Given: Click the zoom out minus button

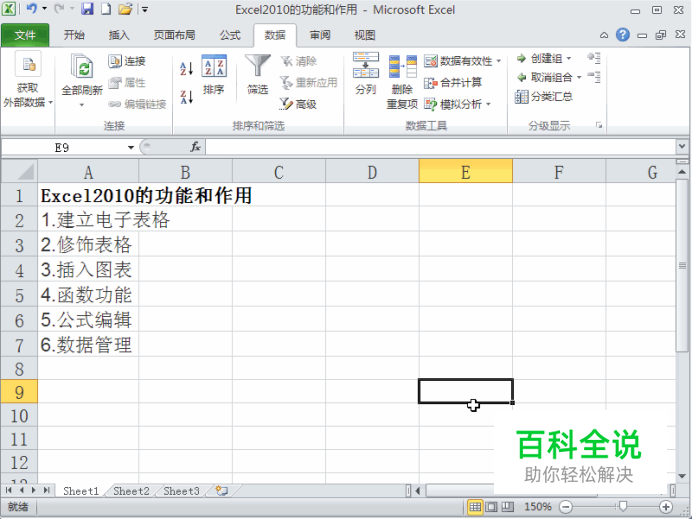Looking at the screenshot, I should point(566,507).
